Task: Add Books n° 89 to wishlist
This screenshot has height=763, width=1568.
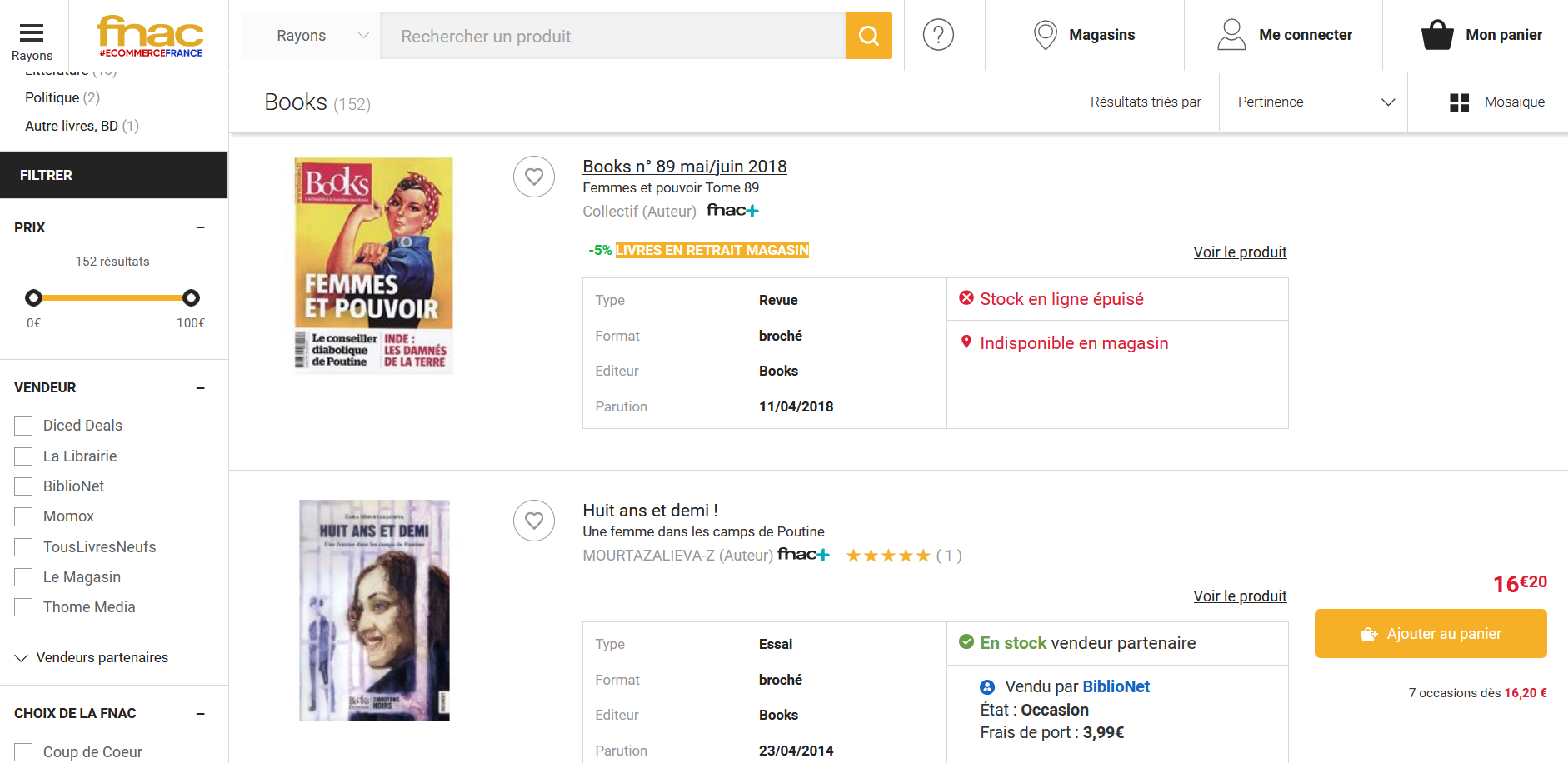Action: (x=534, y=177)
